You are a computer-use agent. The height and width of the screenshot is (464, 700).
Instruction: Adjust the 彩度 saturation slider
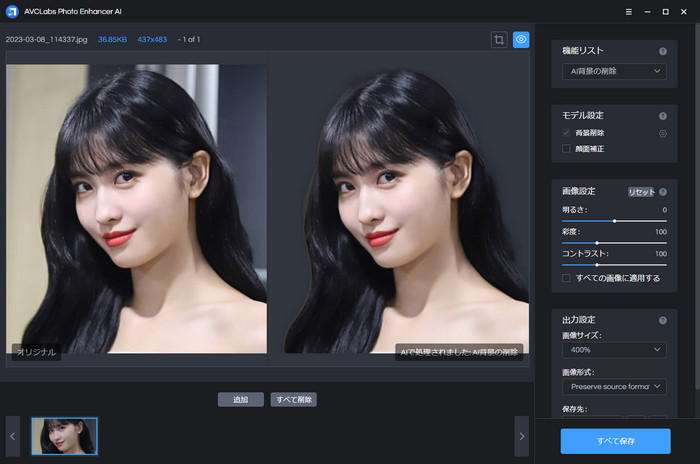coord(614,243)
